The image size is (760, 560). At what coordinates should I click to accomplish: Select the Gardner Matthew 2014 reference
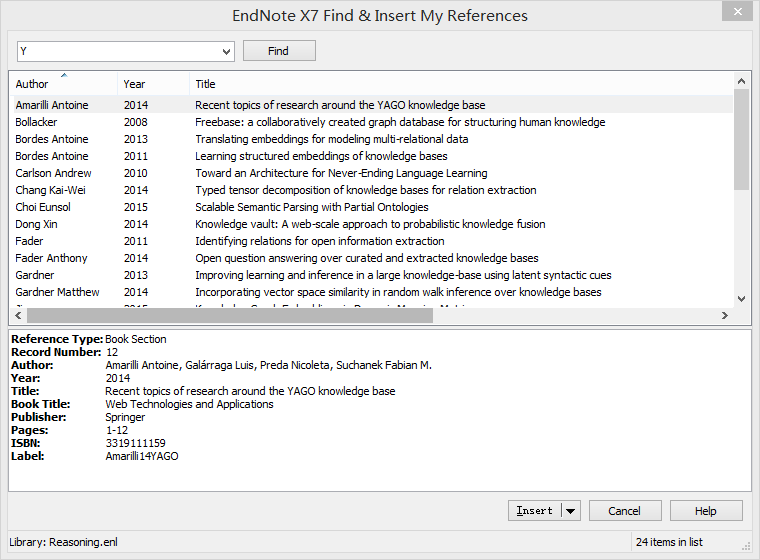coord(371,292)
